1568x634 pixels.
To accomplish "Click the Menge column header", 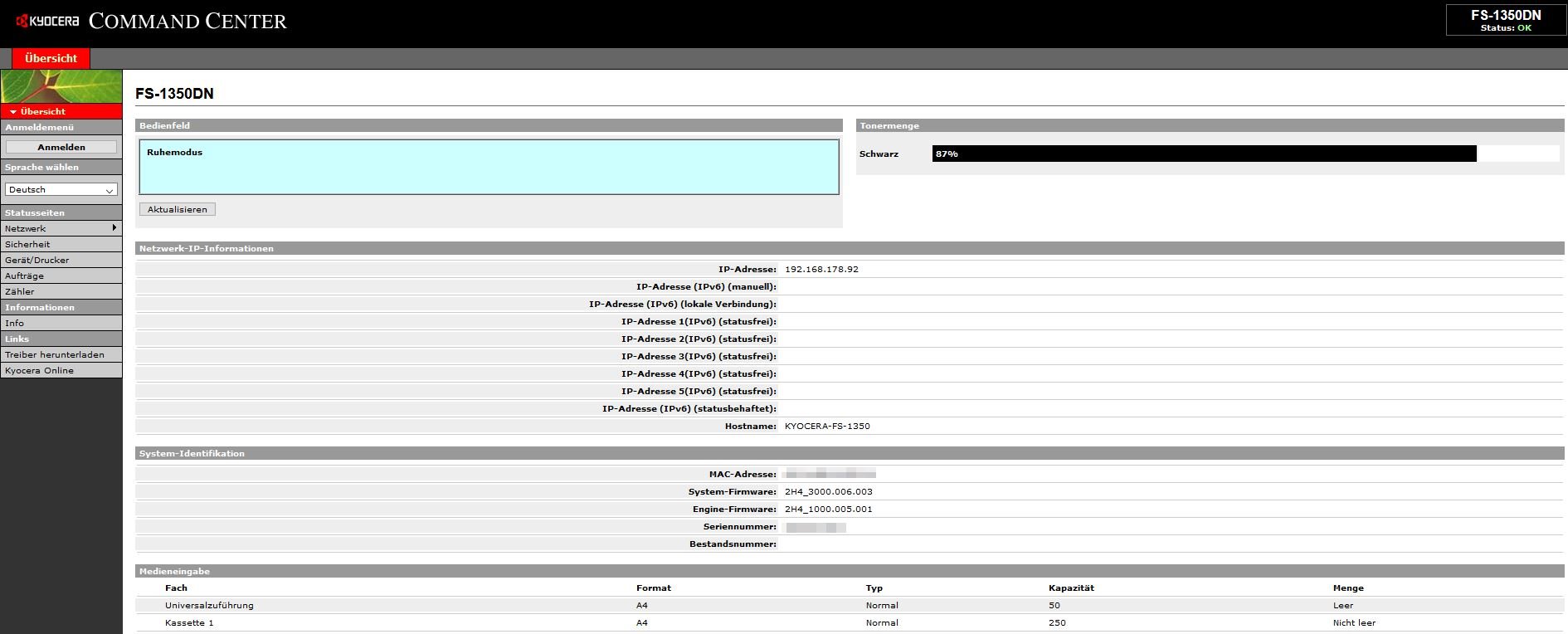I will [1348, 588].
